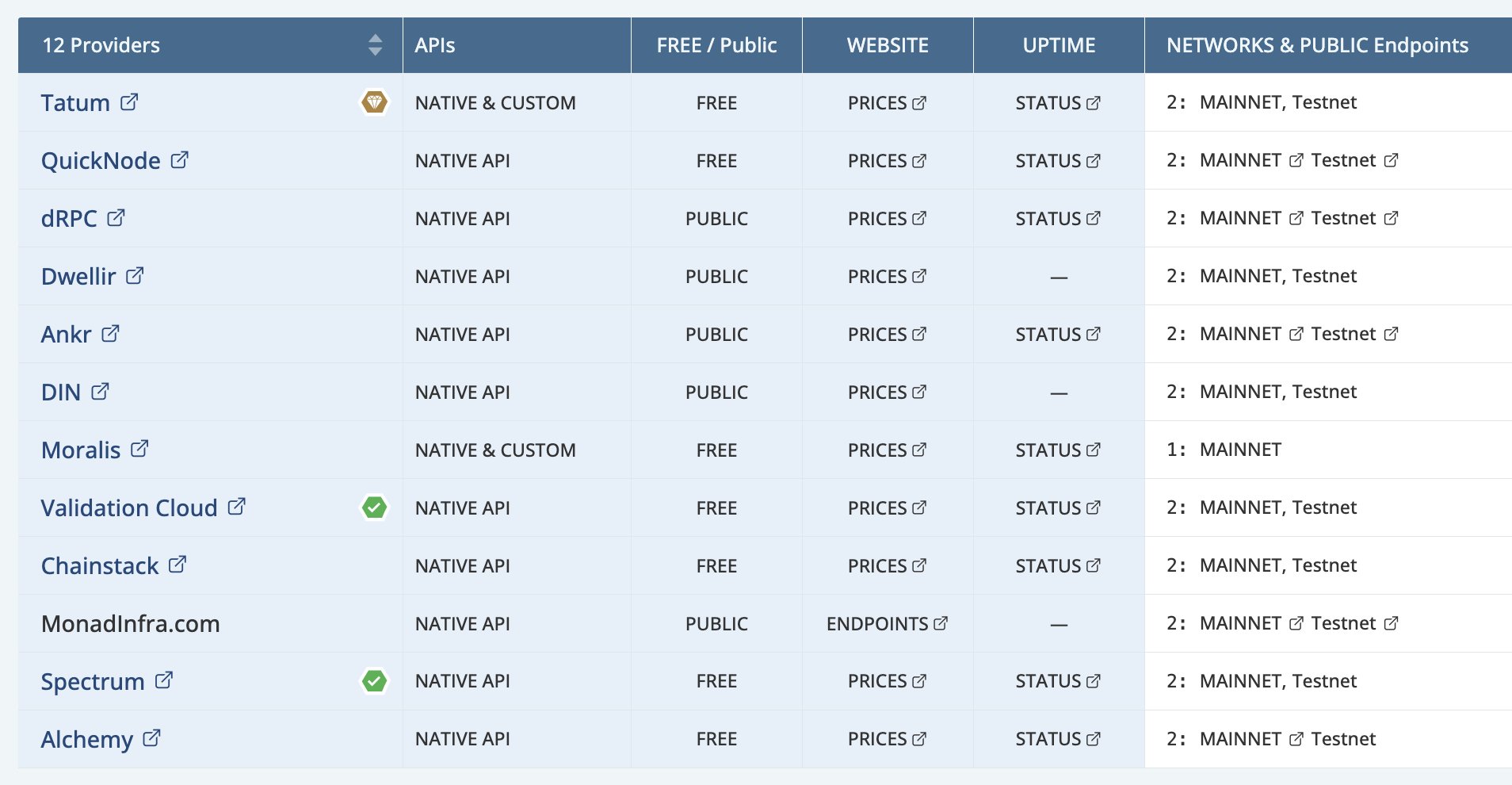Open Chainstack PRICES link
The height and width of the screenshot is (785, 1512).
tap(887, 565)
